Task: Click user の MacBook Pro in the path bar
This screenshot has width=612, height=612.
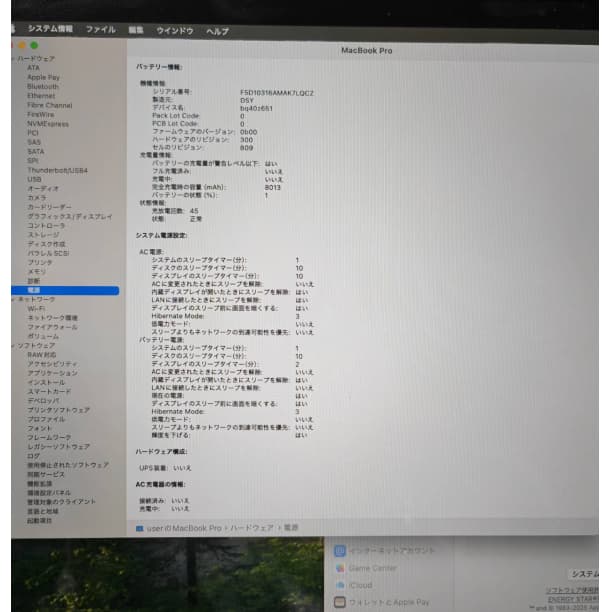Action: tap(184, 528)
